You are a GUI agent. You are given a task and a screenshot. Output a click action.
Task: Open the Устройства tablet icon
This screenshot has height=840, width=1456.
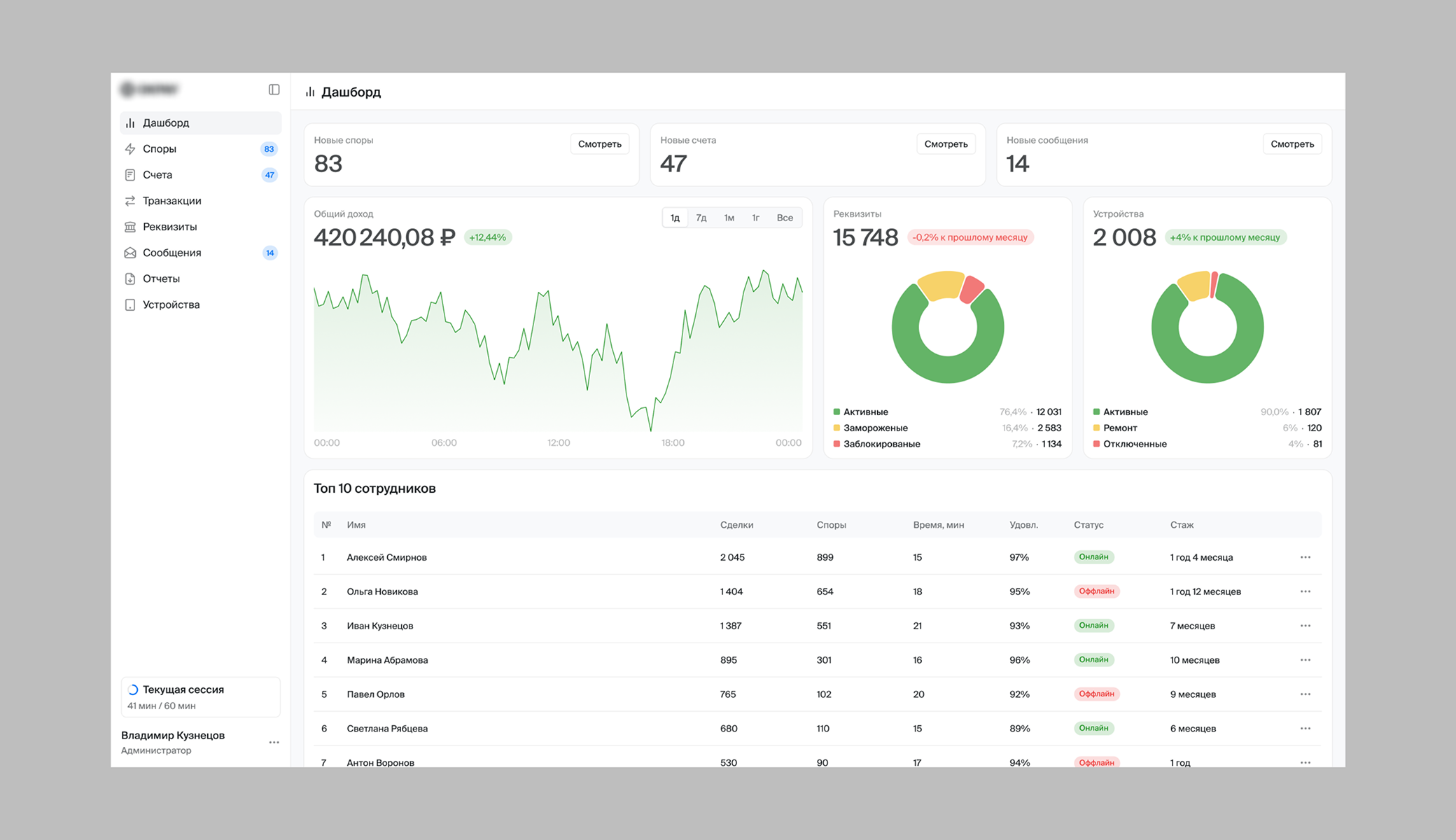click(130, 304)
